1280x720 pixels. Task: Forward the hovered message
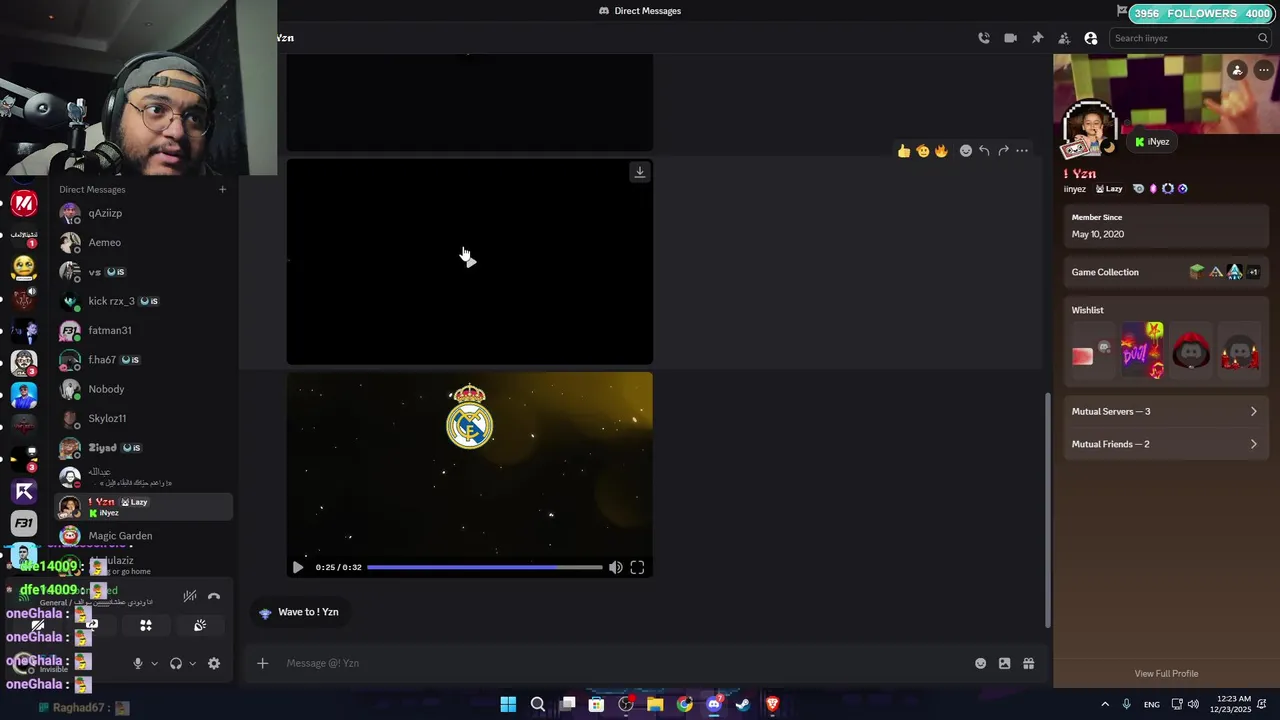click(x=1003, y=151)
